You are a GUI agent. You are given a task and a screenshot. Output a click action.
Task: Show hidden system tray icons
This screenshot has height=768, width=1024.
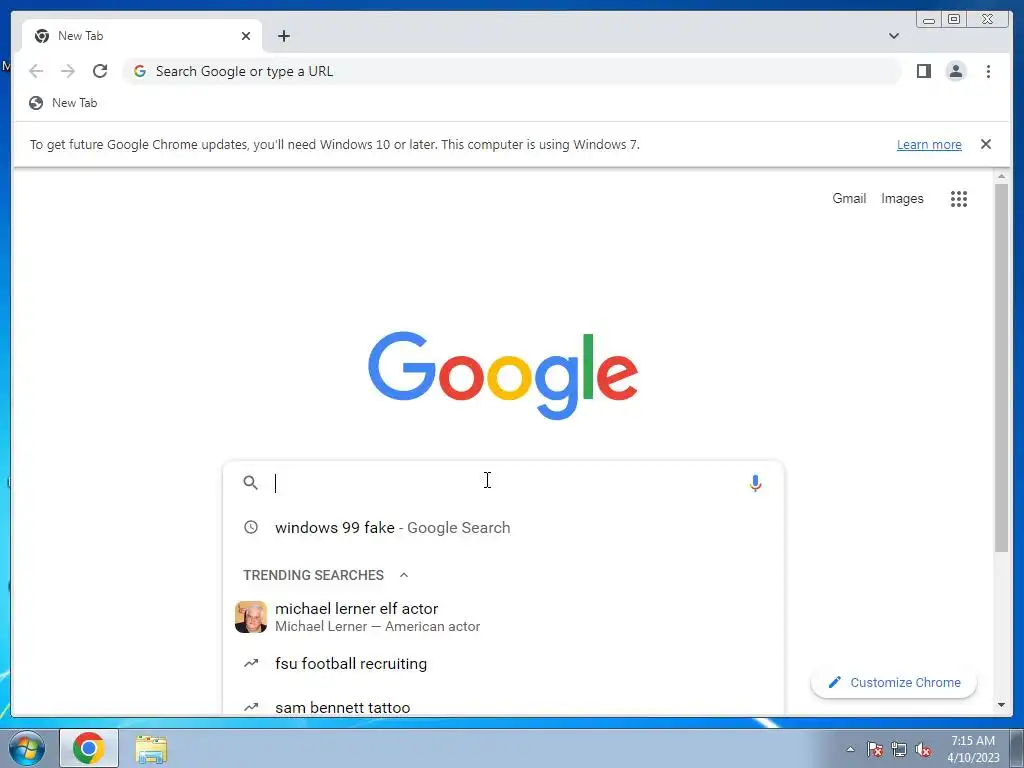(850, 749)
